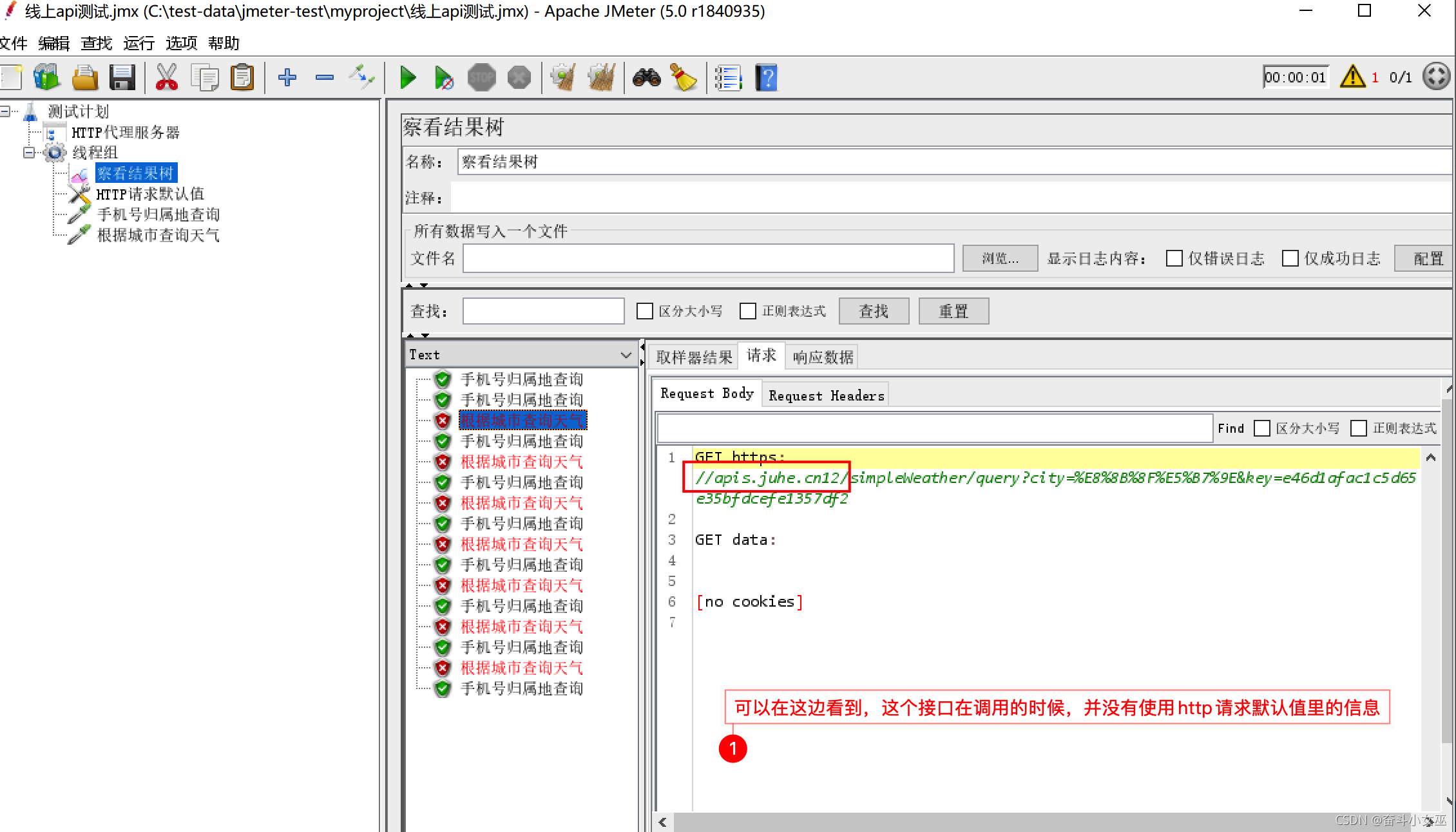This screenshot has height=832, width=1456.
Task: Select HTTP代理服务器 node in tree
Action: click(x=125, y=133)
